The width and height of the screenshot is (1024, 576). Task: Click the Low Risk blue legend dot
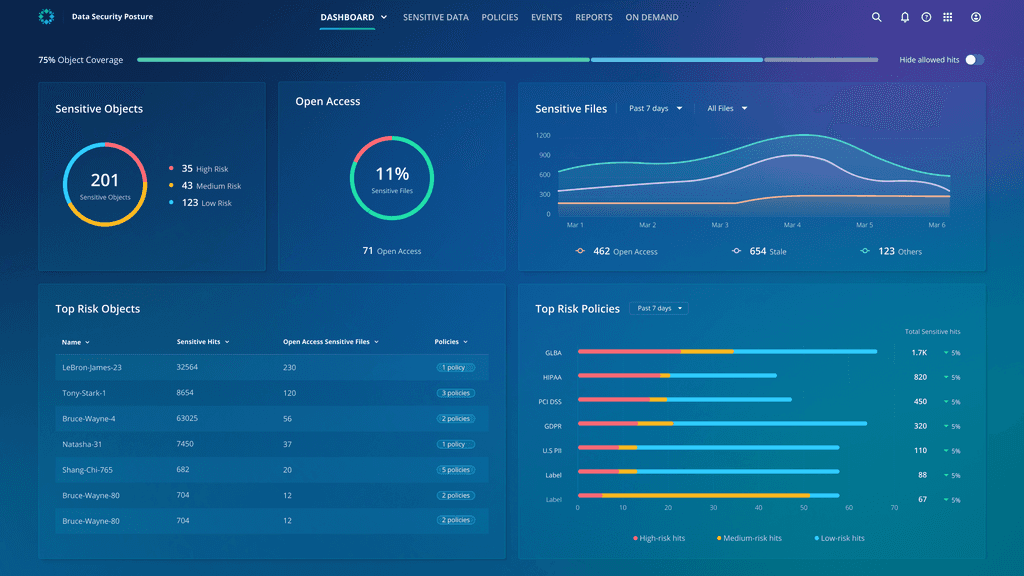[x=171, y=202]
